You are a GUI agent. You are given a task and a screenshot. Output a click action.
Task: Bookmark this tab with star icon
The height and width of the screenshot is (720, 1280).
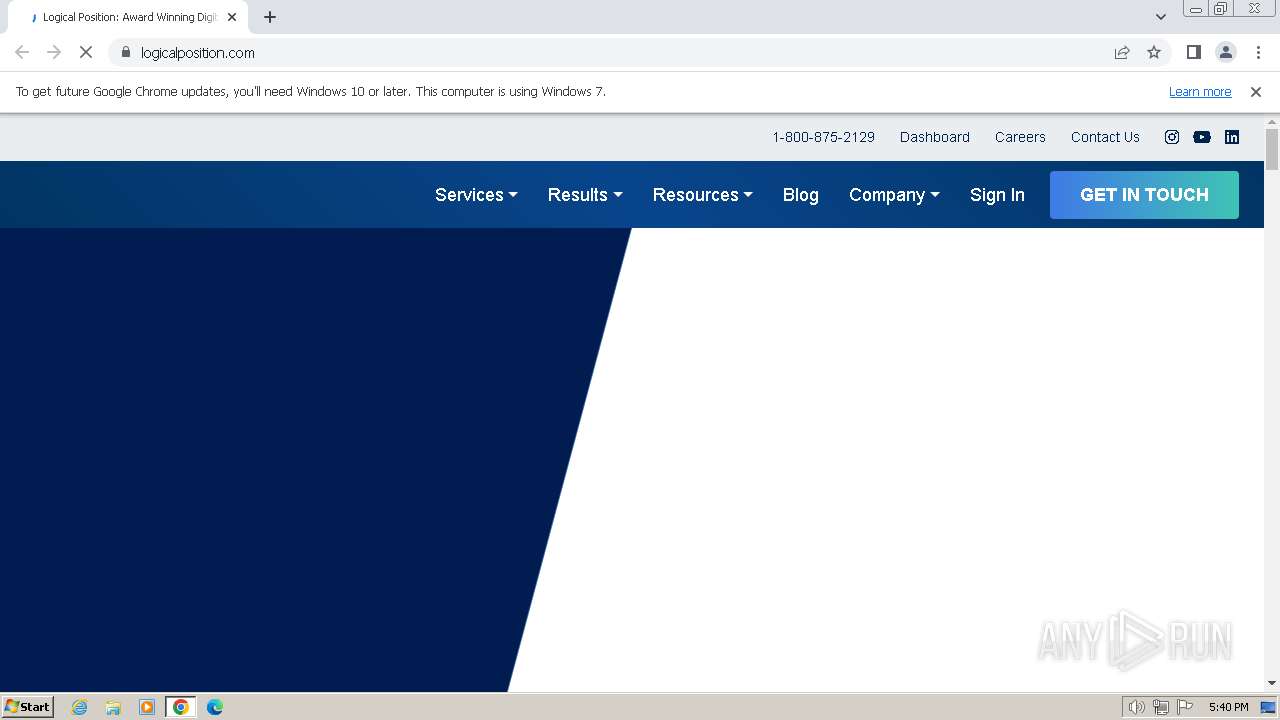click(x=1154, y=52)
